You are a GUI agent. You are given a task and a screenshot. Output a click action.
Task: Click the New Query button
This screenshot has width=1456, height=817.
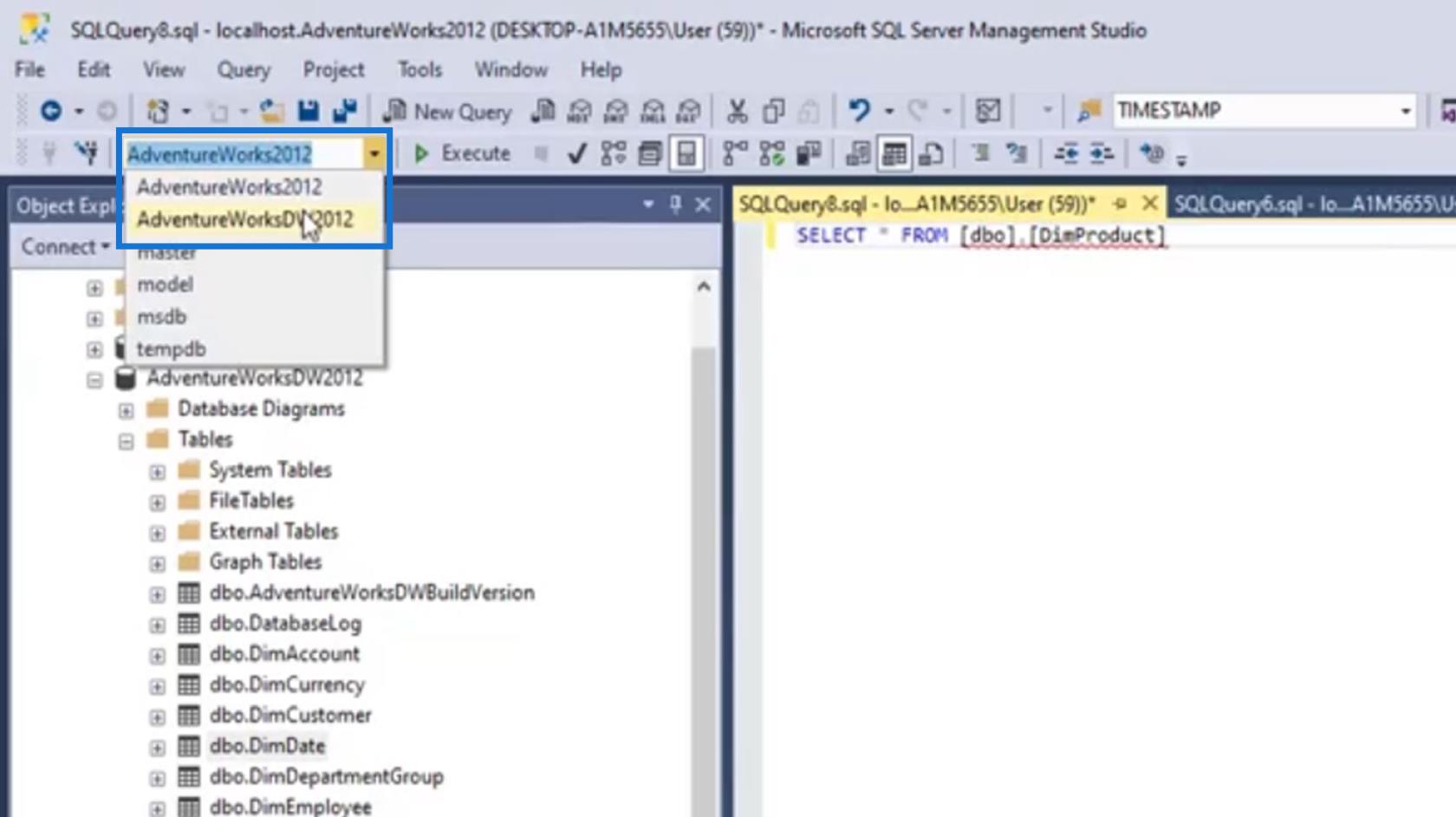coord(448,111)
